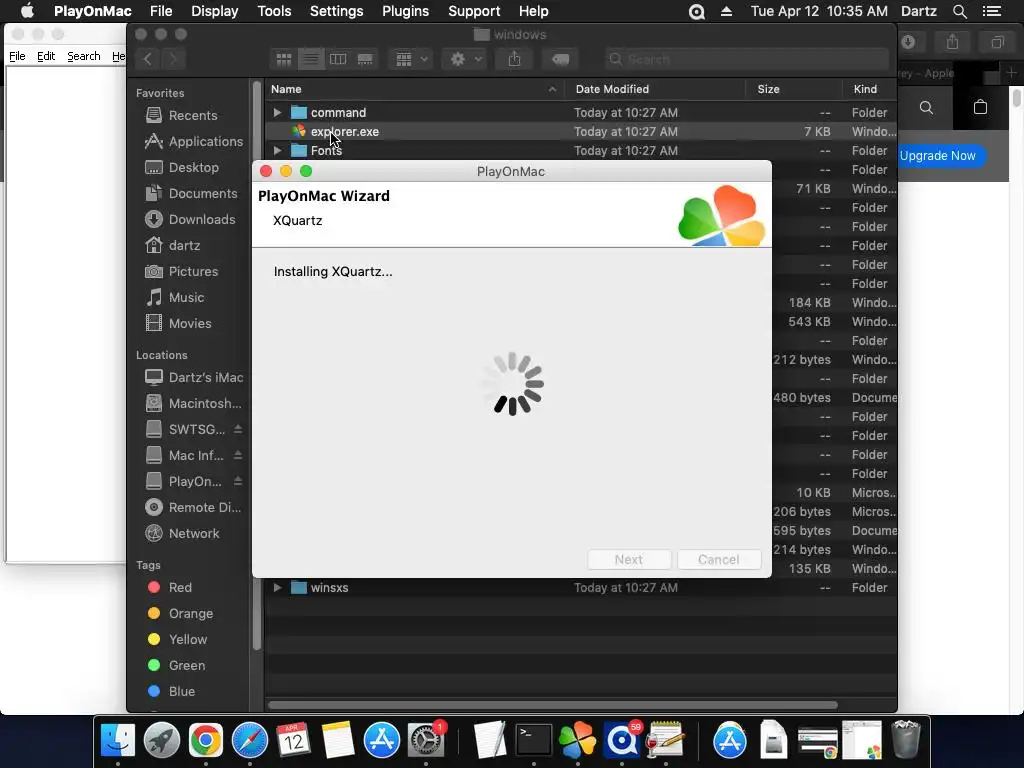The image size is (1024, 768).
Task: Open Desktop in Finder sidebar
Action: pyautogui.click(x=182, y=167)
